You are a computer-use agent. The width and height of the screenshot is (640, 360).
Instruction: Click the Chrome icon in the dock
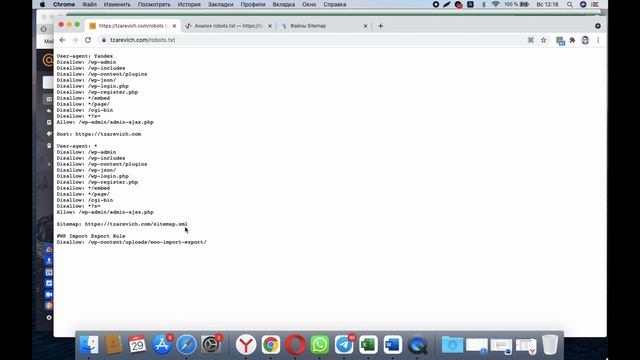(x=271, y=345)
